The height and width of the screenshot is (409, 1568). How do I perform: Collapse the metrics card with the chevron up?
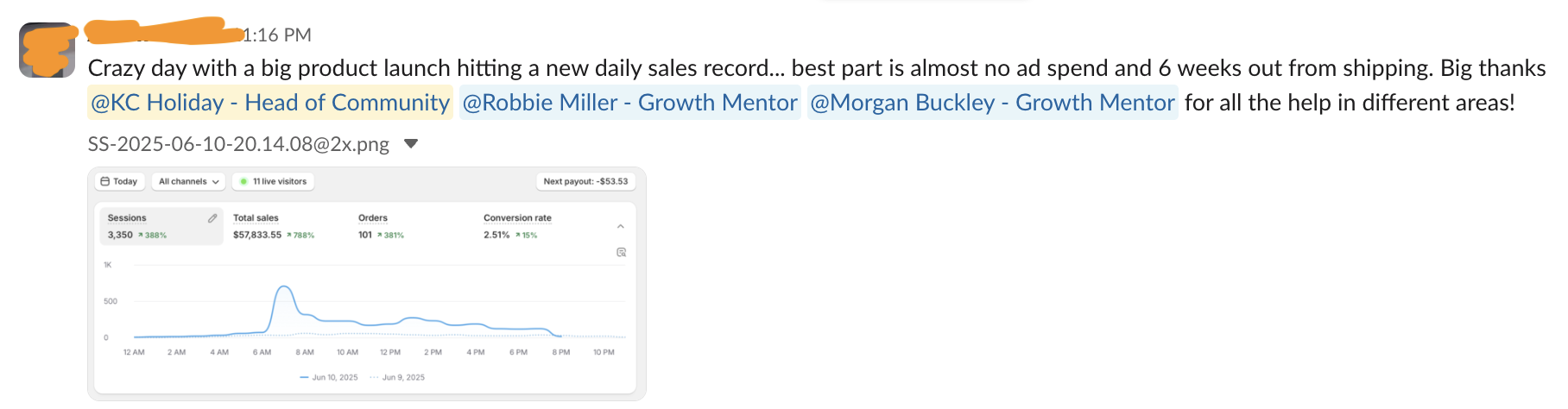pos(621,226)
